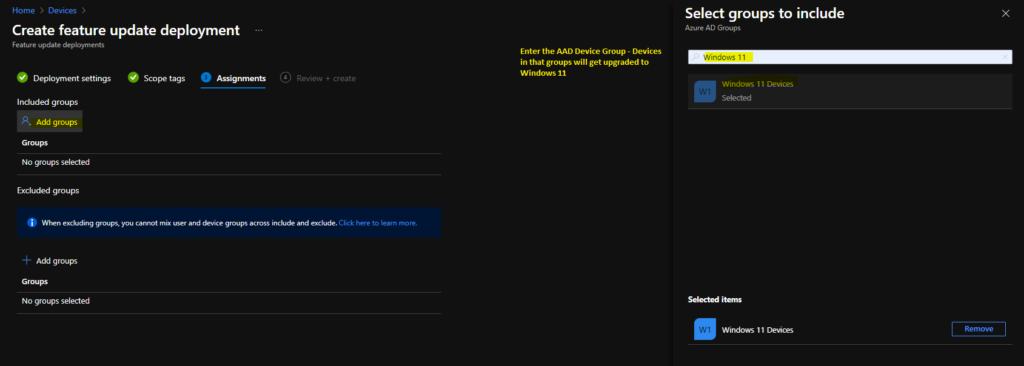The image size is (1024, 366).
Task: Click the Assignments step number icon
Action: [206, 78]
